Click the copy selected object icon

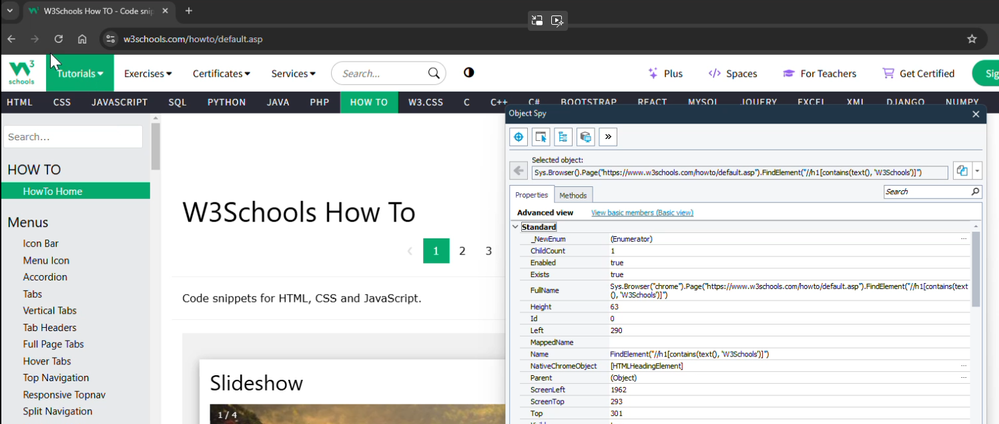point(961,171)
